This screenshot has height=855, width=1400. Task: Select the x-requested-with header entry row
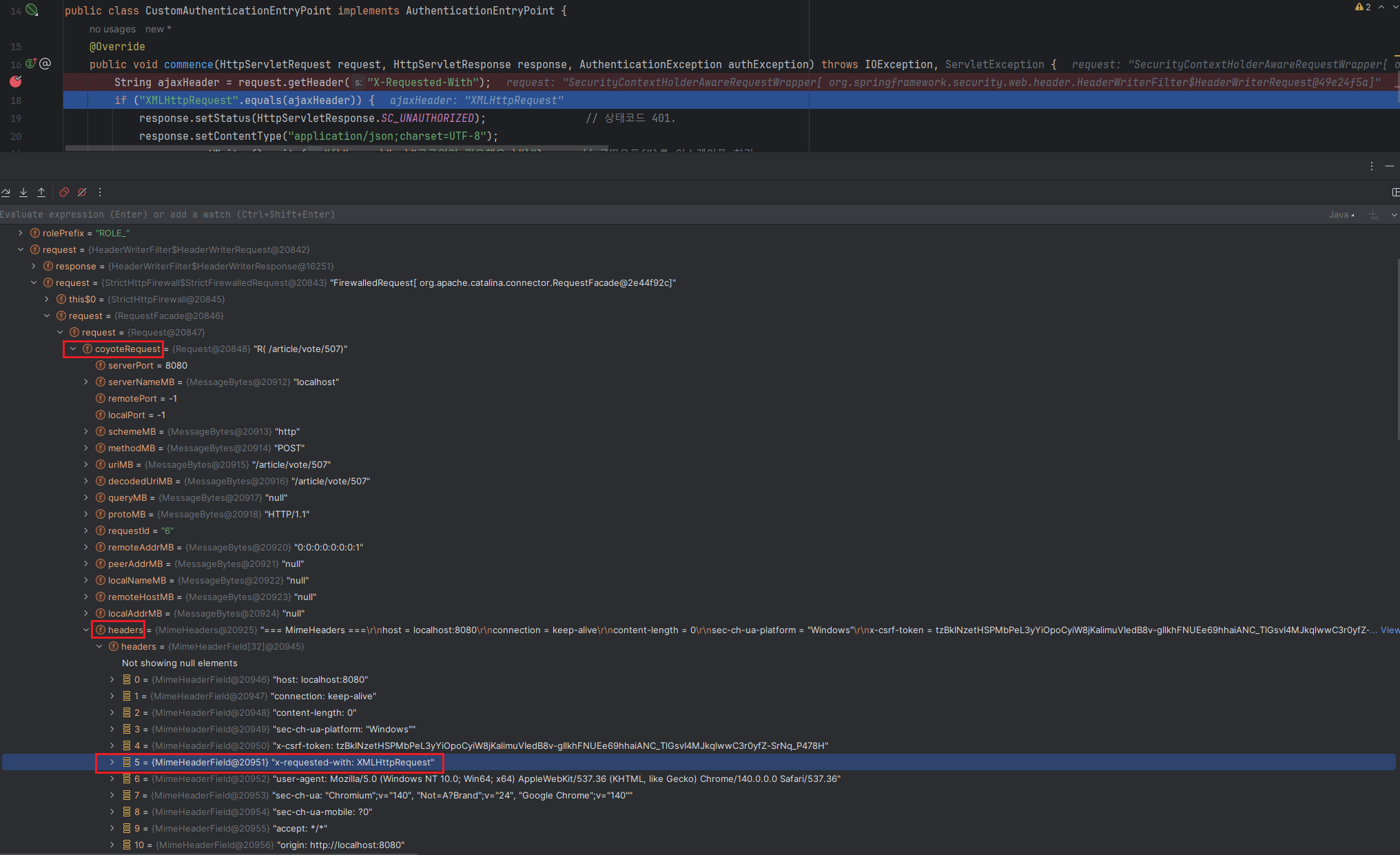353,763
